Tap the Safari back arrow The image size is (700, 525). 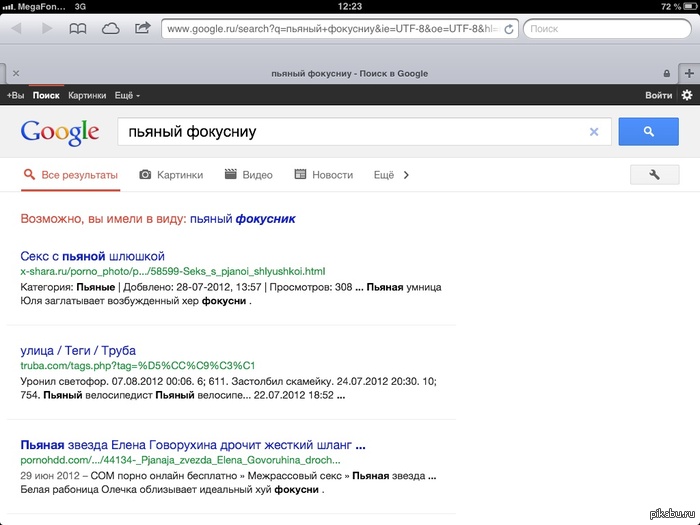click(x=16, y=29)
